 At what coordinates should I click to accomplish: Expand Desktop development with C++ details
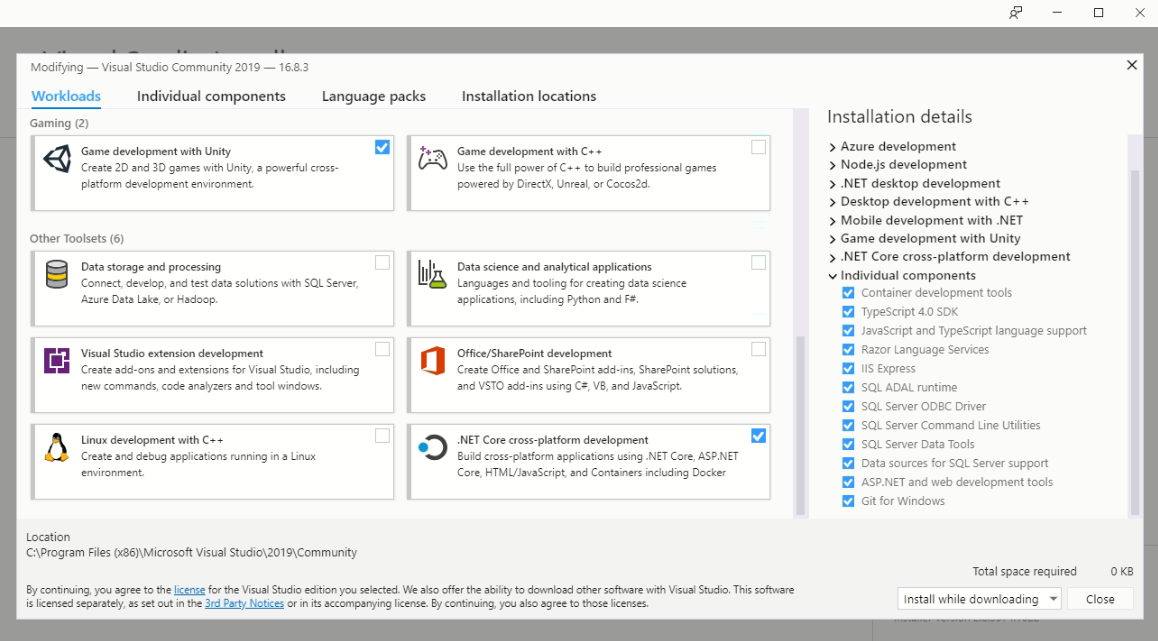click(x=832, y=202)
